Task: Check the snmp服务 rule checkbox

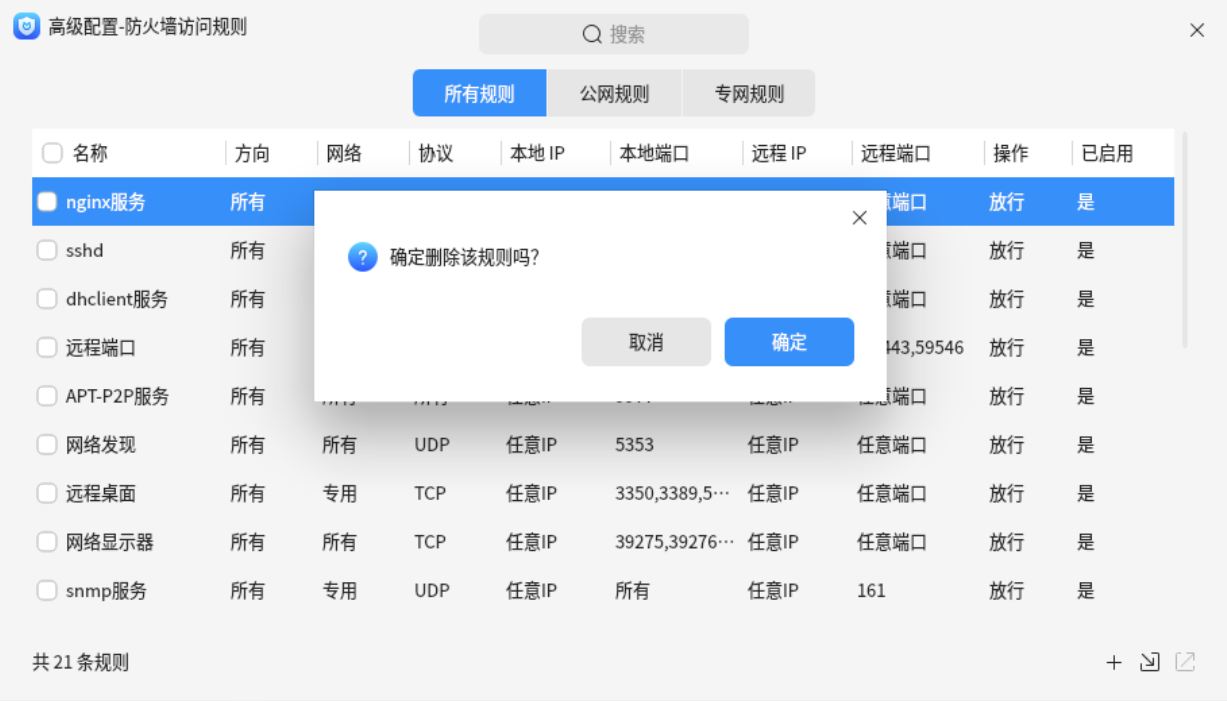Action: 47,591
